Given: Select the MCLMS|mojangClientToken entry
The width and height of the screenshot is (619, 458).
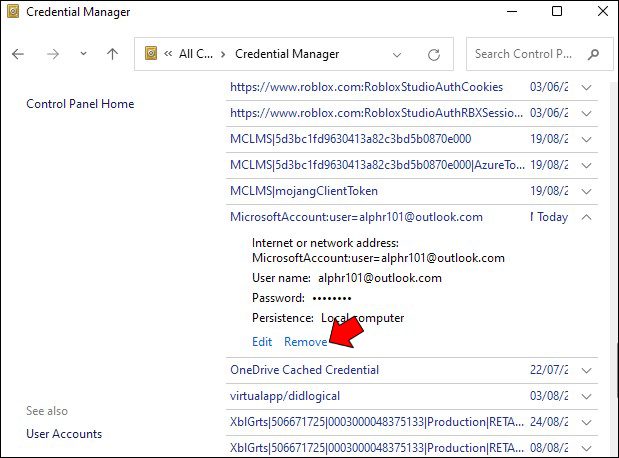Looking at the screenshot, I should click(x=304, y=191).
